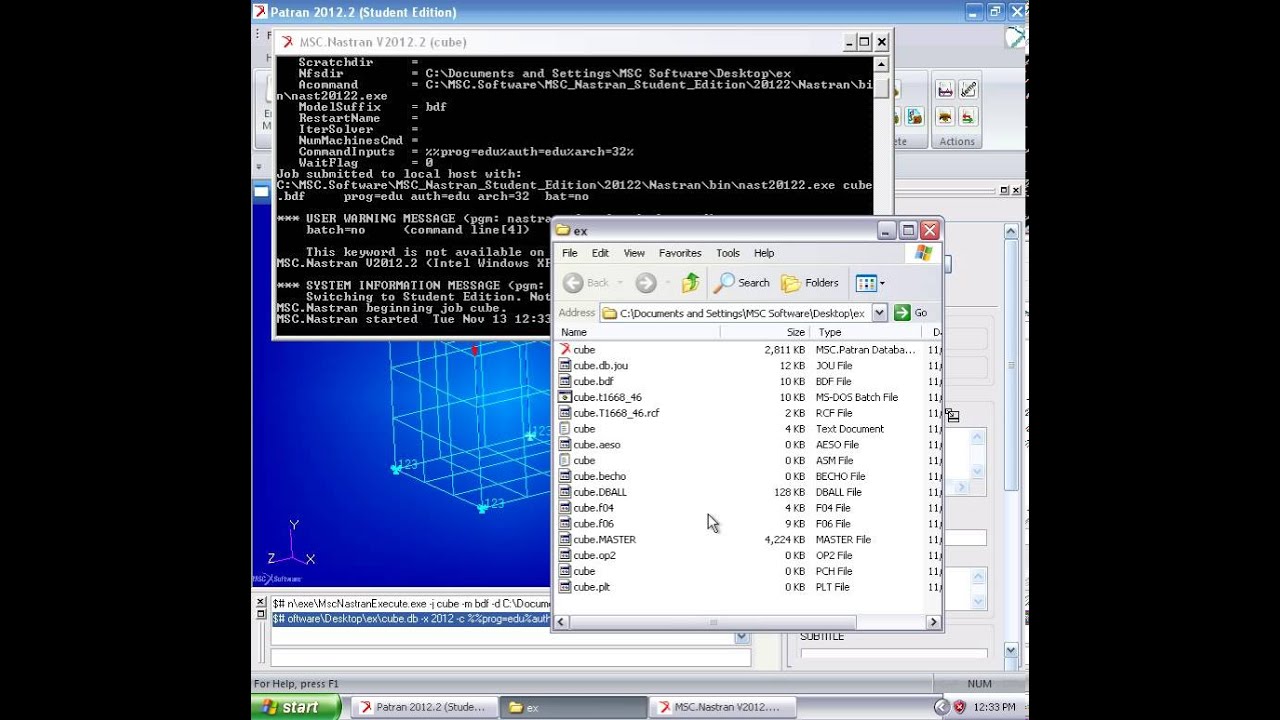
Task: Click the tray expand arrow icon in the taskbar
Action: [941, 707]
